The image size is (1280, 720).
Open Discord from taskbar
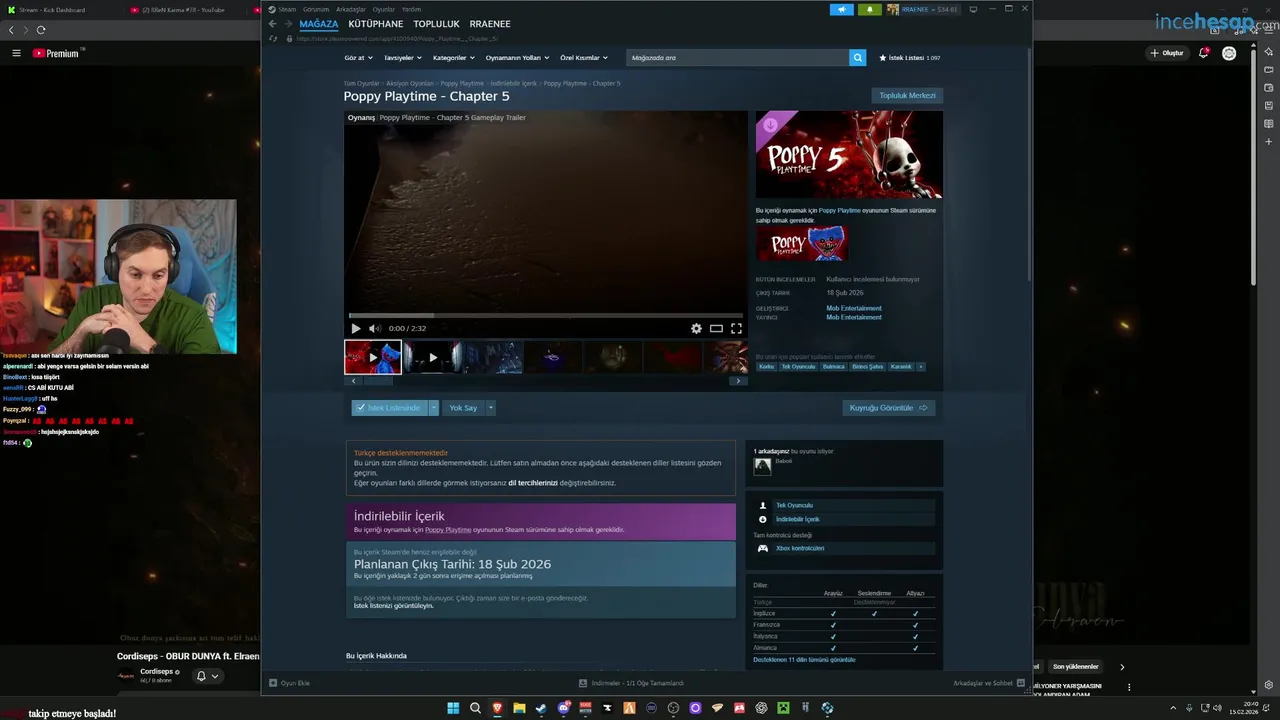coord(564,708)
